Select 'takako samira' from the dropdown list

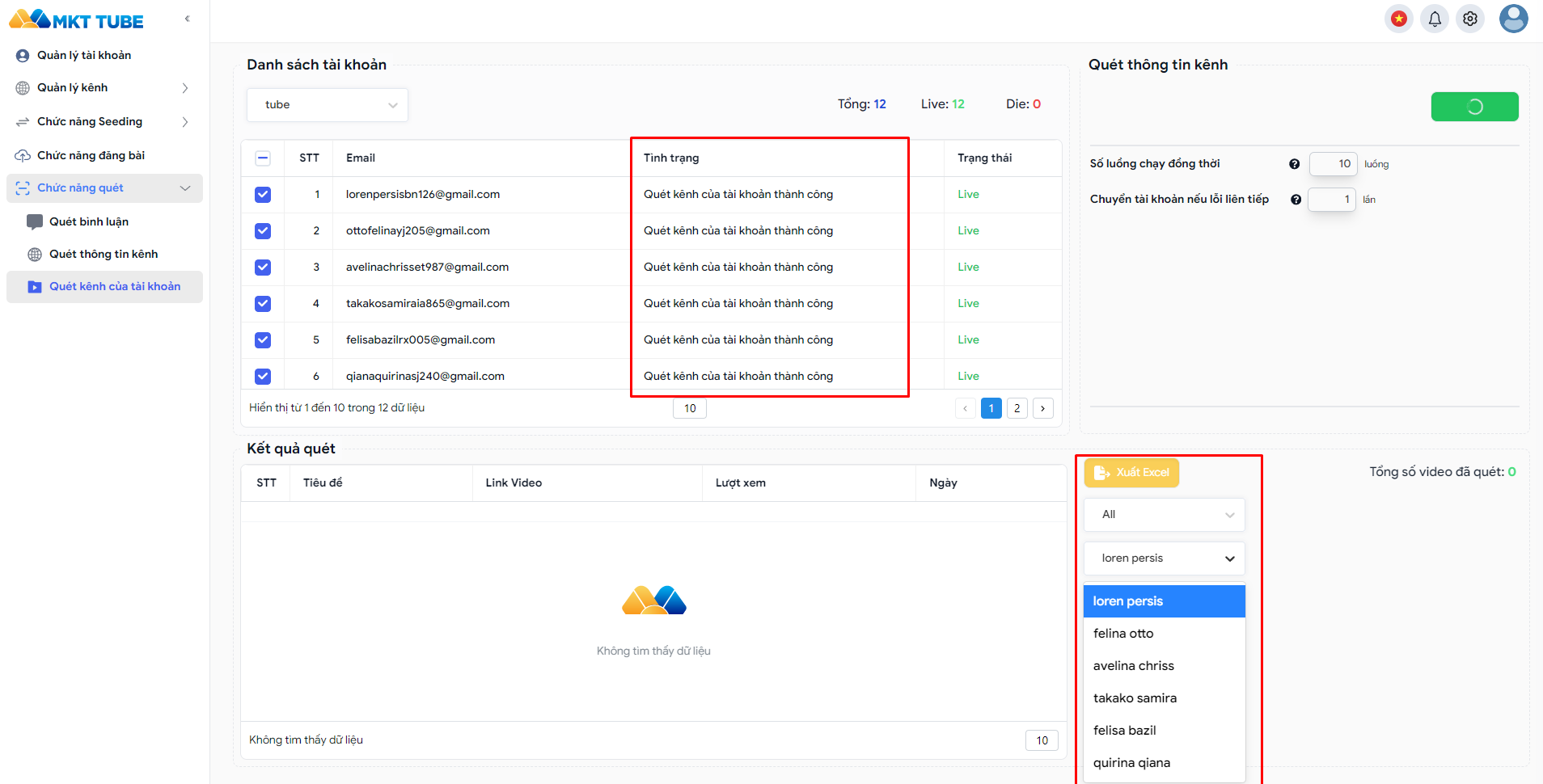tap(1165, 698)
